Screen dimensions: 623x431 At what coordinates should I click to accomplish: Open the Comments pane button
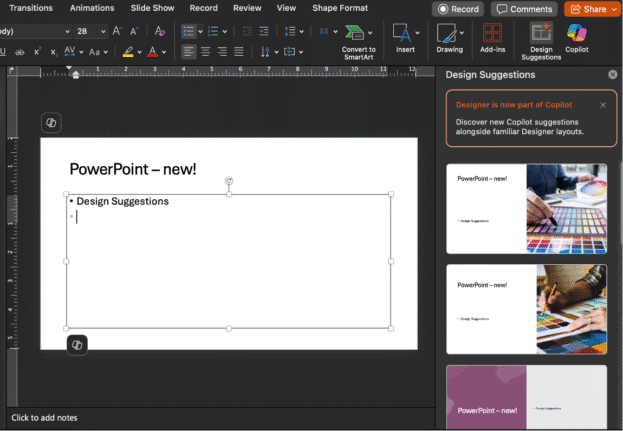point(523,9)
